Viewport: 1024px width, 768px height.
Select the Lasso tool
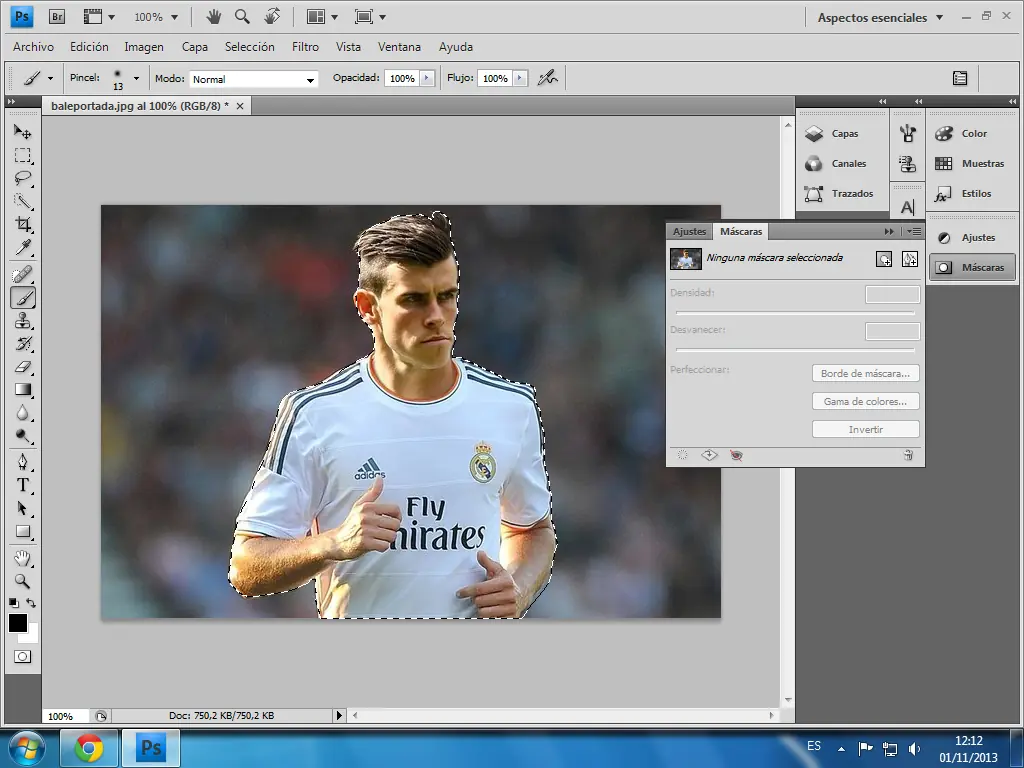coord(23,178)
